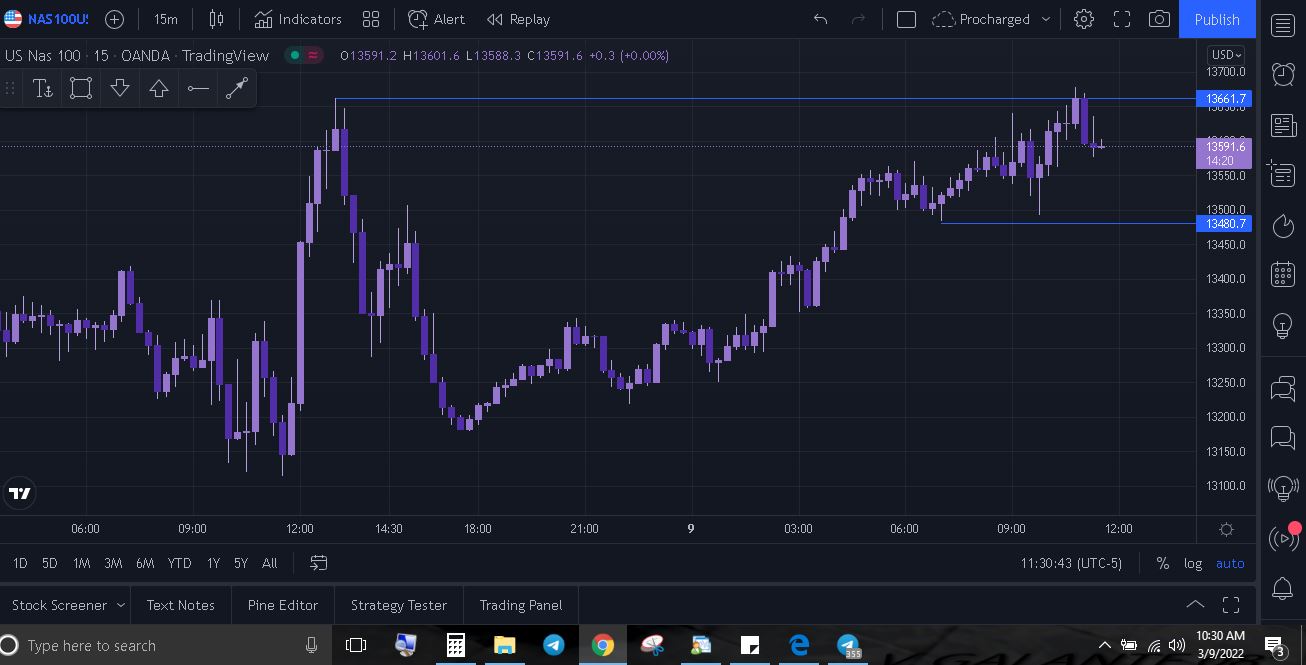Open the Text Notes tab
The width and height of the screenshot is (1306, 665).
point(181,605)
